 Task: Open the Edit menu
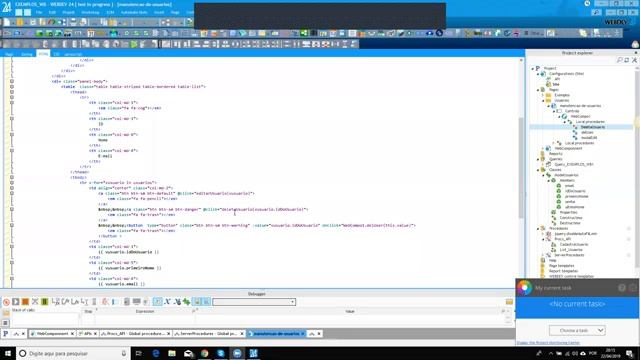click(52, 13)
